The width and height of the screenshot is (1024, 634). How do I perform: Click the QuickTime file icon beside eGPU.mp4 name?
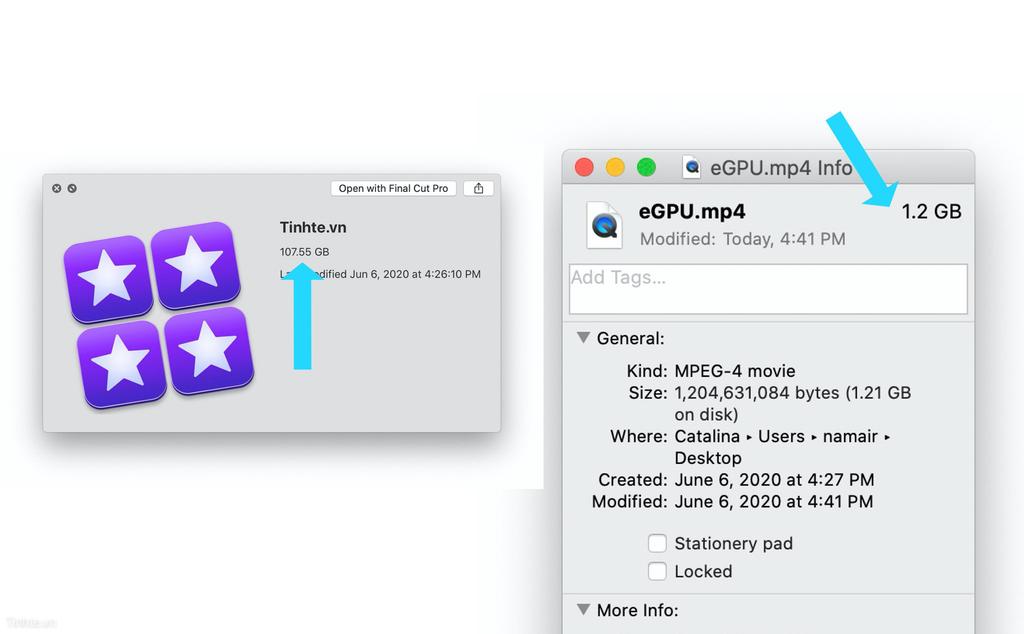point(604,225)
